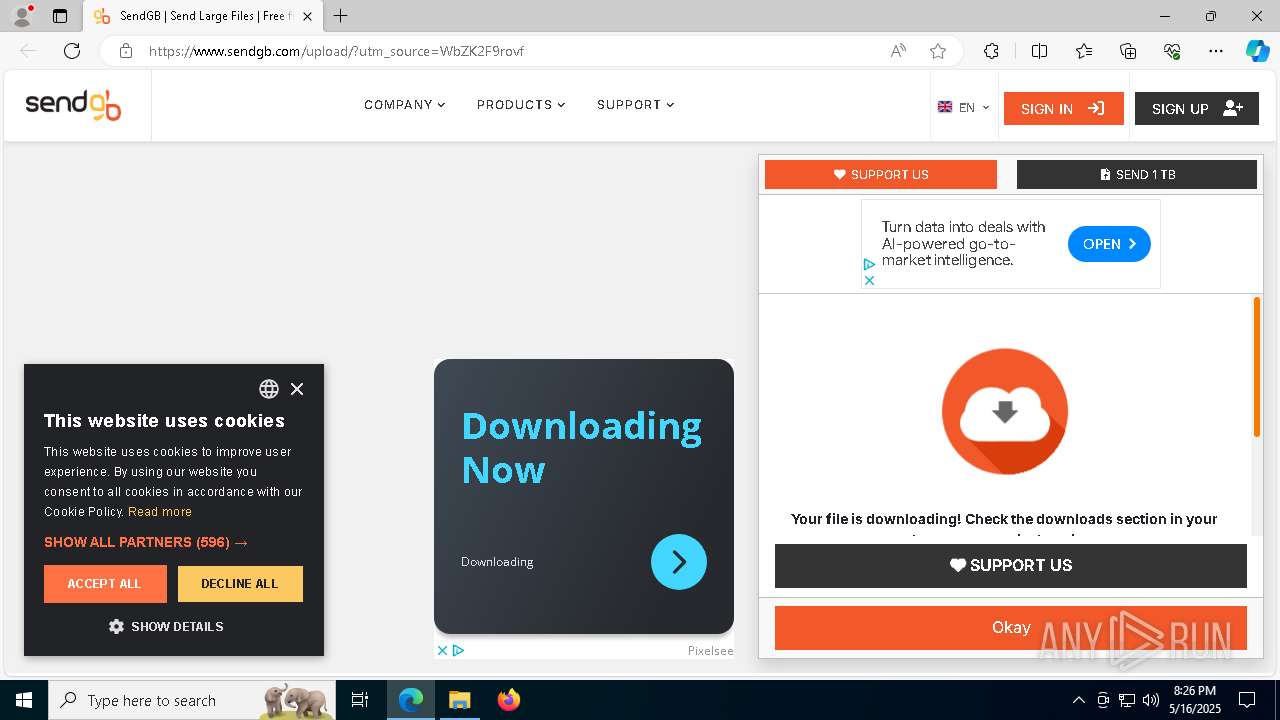Open Edge Settings and more menu
Viewport: 1280px width, 720px height.
[x=1216, y=51]
